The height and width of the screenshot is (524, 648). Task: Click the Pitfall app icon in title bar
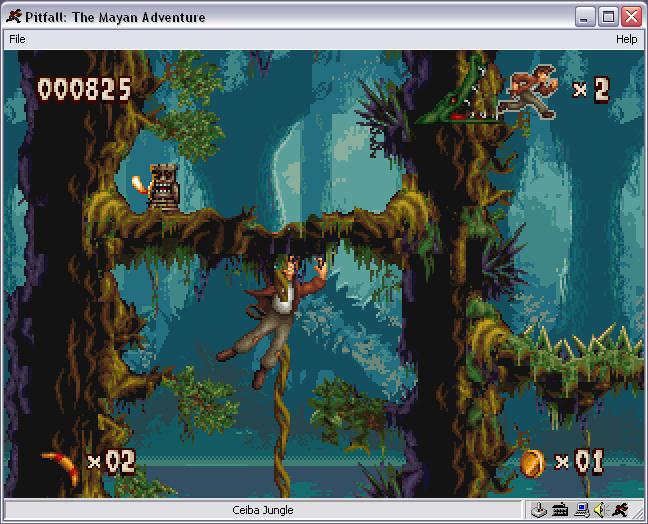[14, 17]
